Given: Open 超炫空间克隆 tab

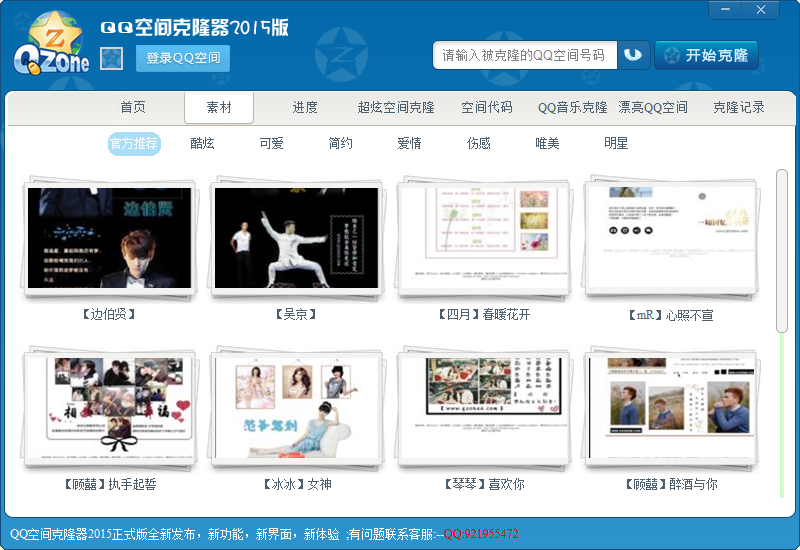Looking at the screenshot, I should [396, 107].
